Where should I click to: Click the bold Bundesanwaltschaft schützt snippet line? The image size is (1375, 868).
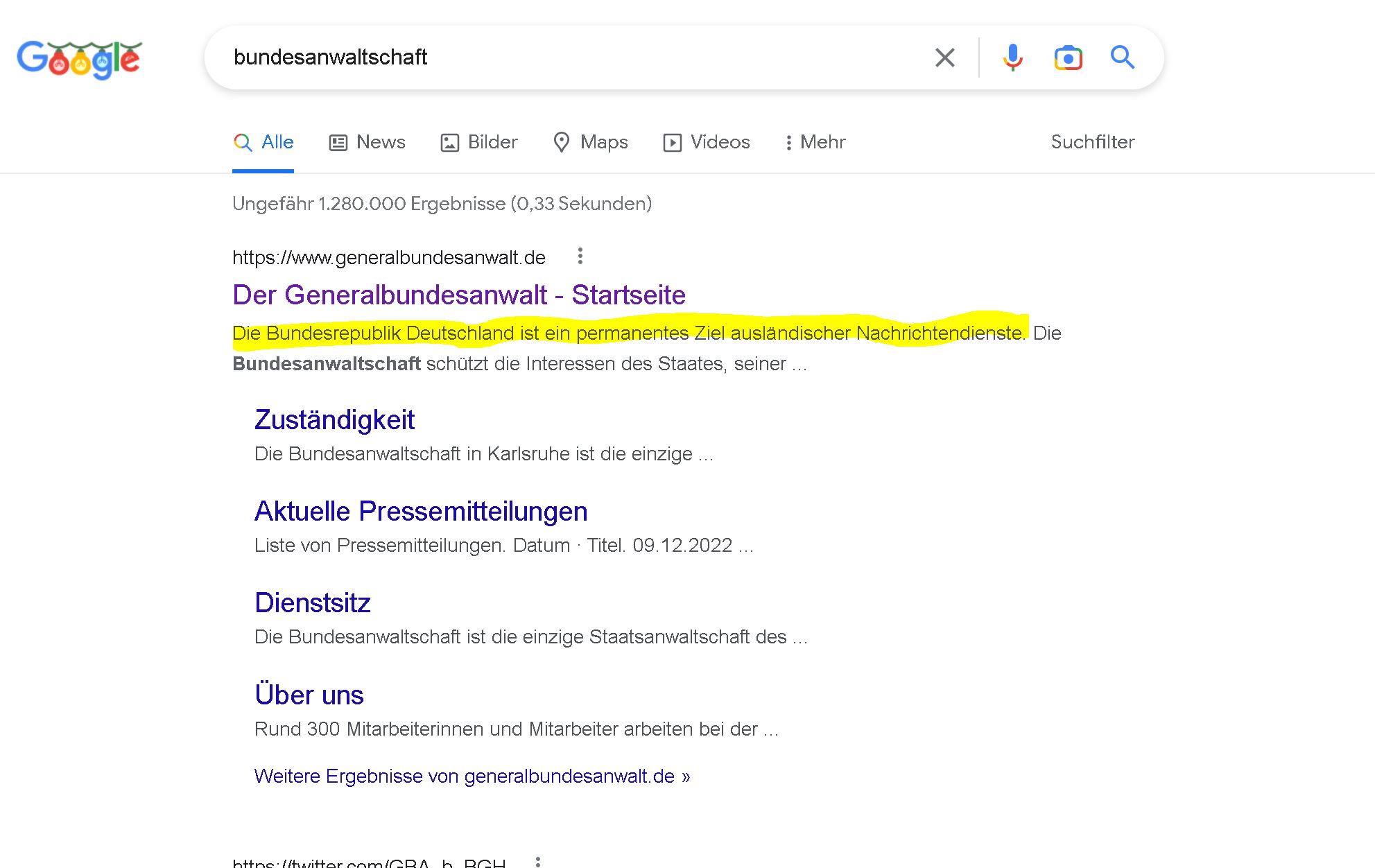point(520,364)
